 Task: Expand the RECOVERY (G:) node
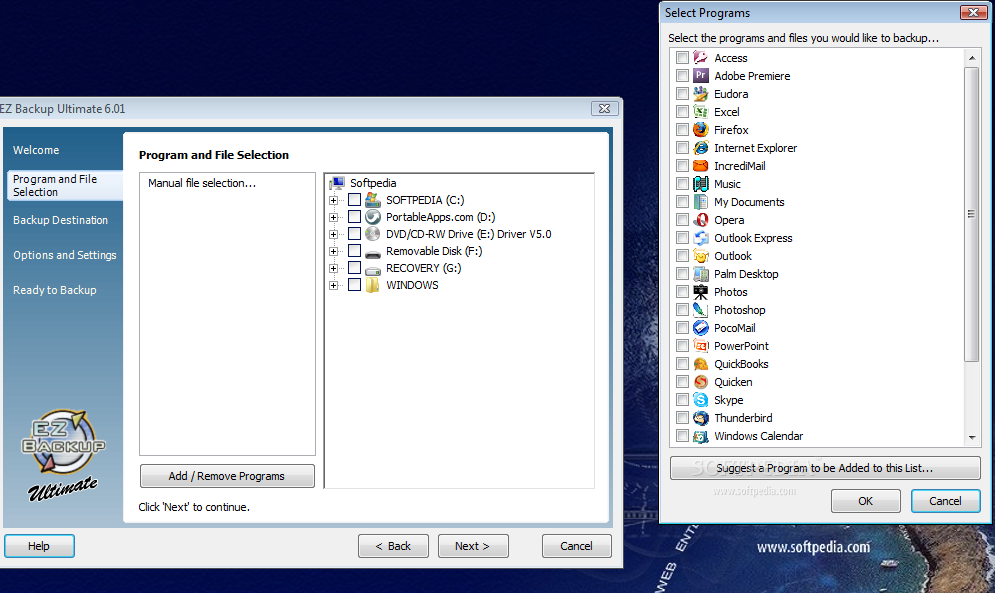point(333,269)
